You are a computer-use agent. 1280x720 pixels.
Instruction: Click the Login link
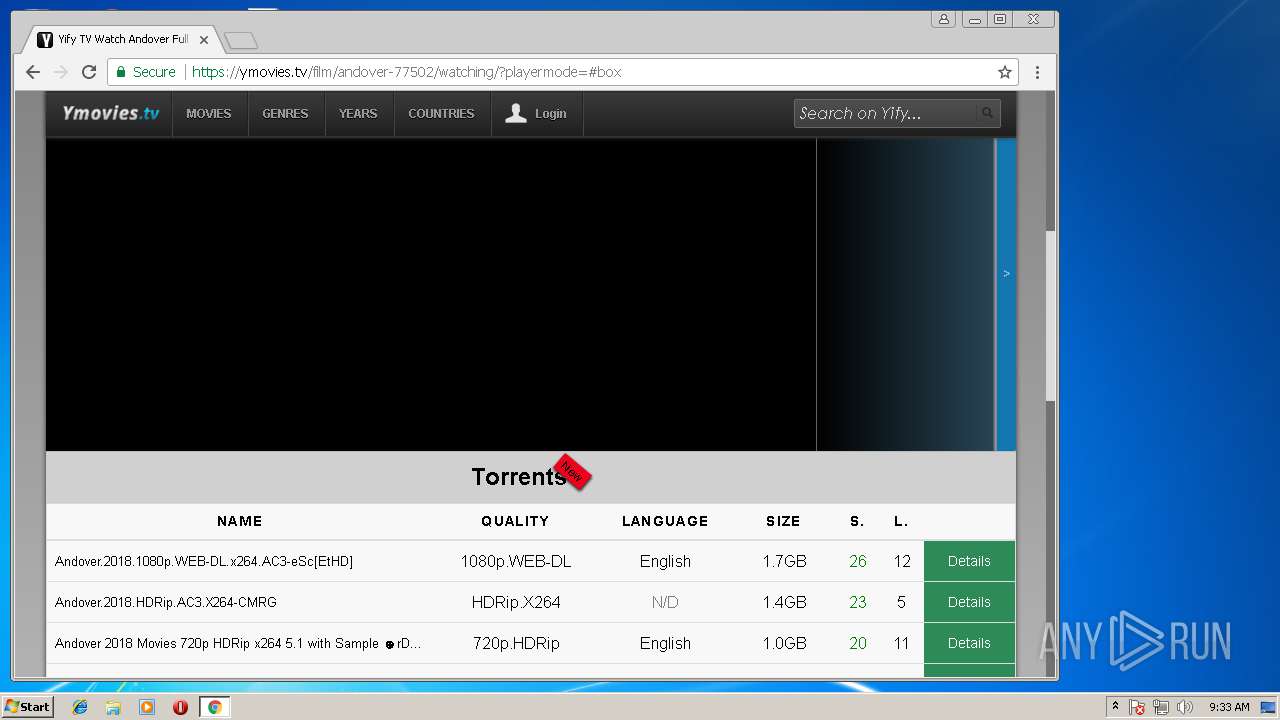(x=550, y=114)
